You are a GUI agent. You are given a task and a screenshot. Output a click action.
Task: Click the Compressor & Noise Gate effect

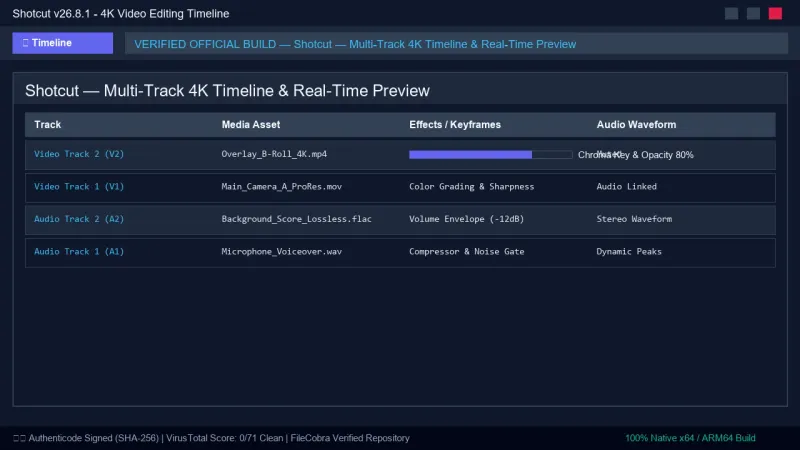[x=466, y=252]
